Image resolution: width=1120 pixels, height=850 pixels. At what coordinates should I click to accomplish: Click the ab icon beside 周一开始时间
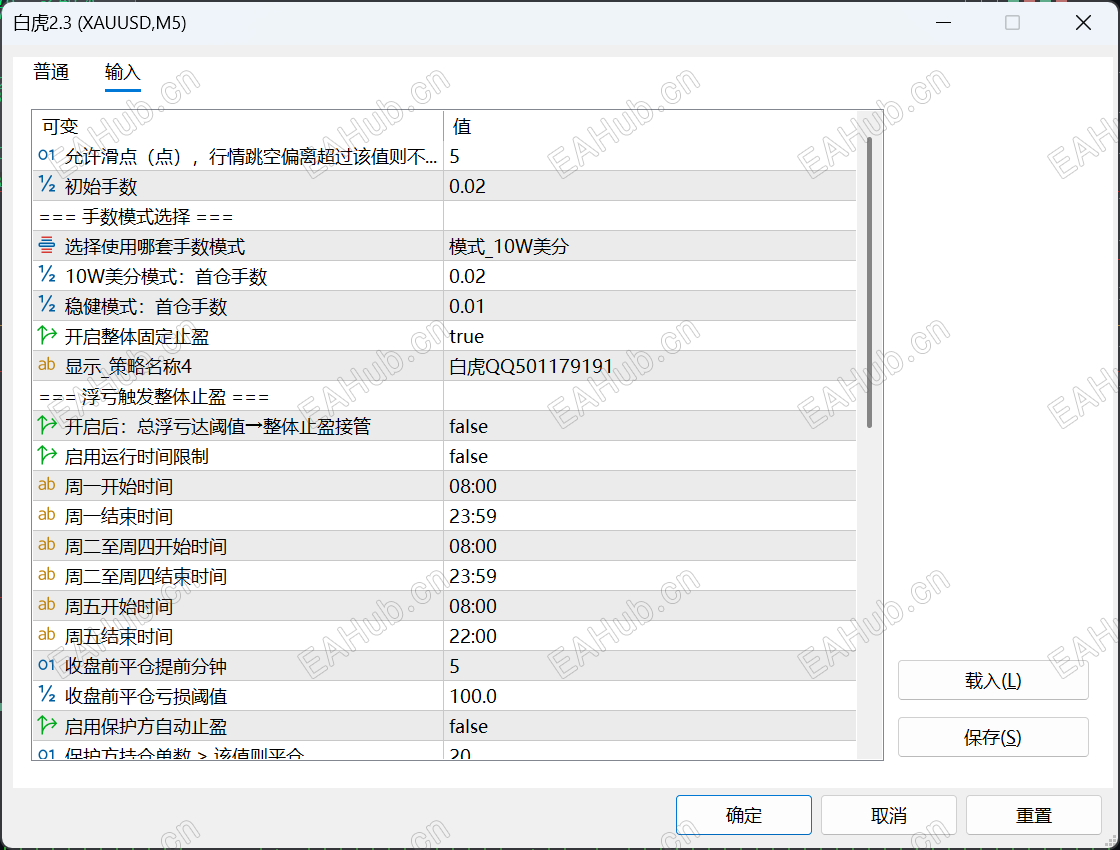click(47, 485)
